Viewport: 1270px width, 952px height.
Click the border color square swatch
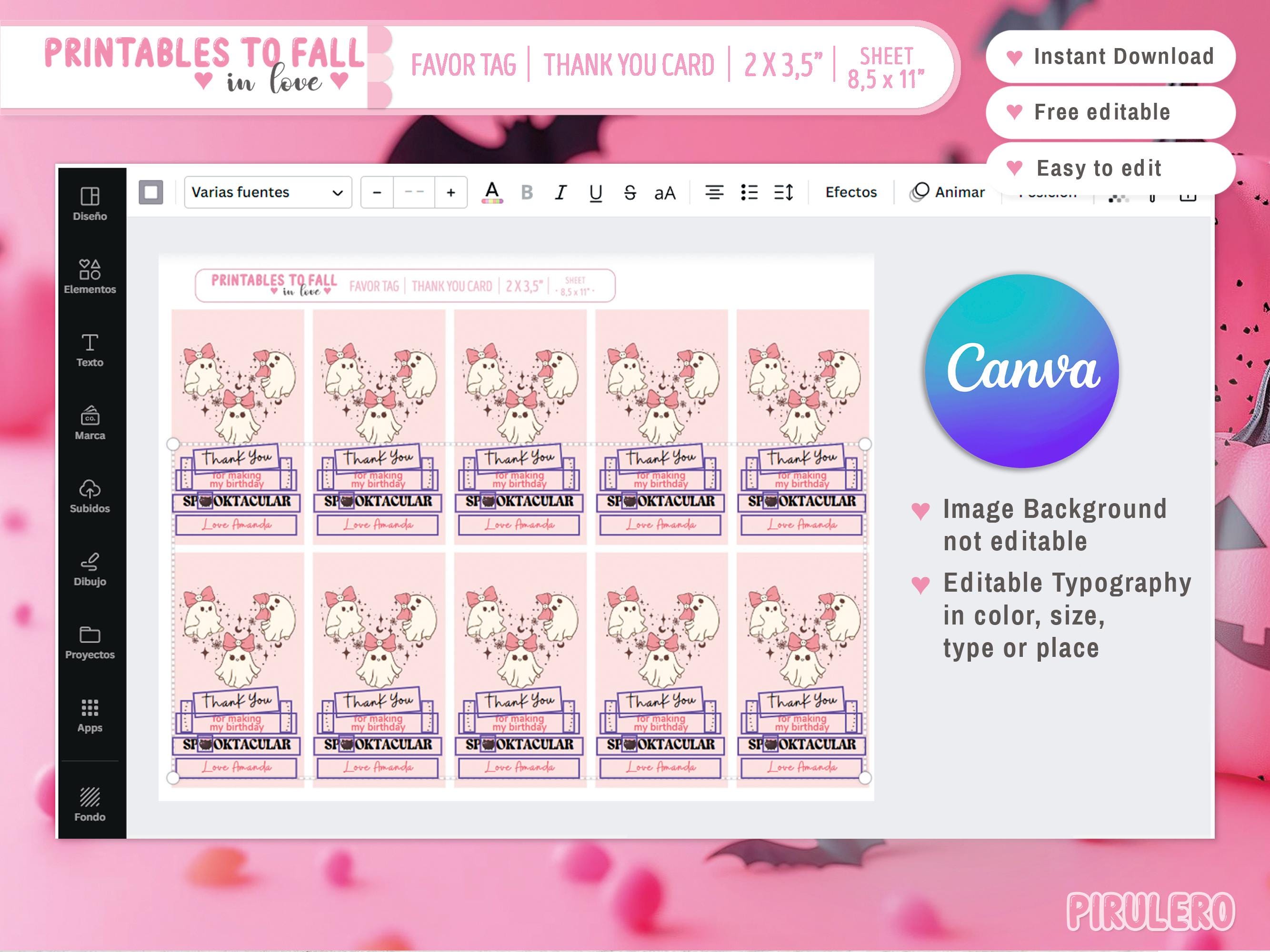tap(151, 192)
